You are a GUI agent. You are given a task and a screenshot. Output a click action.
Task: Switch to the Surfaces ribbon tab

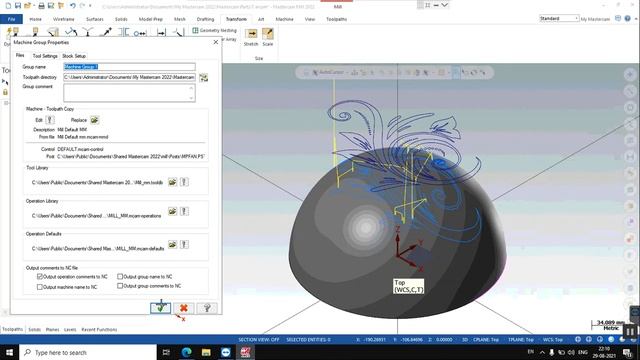click(95, 19)
